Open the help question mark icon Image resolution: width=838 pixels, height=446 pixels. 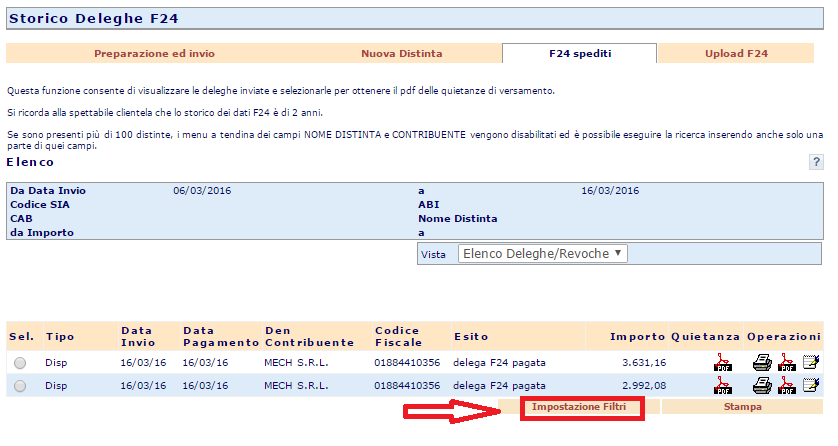(x=816, y=162)
